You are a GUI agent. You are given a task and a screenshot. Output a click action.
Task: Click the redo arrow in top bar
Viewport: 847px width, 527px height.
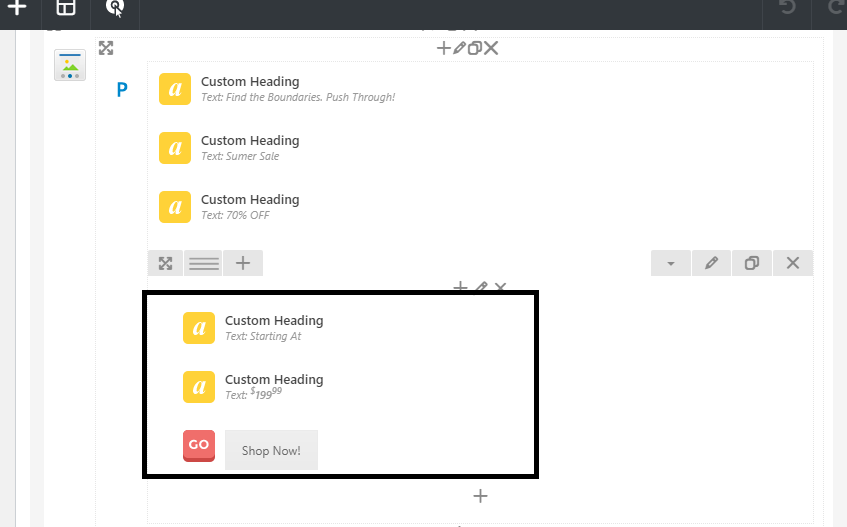836,6
